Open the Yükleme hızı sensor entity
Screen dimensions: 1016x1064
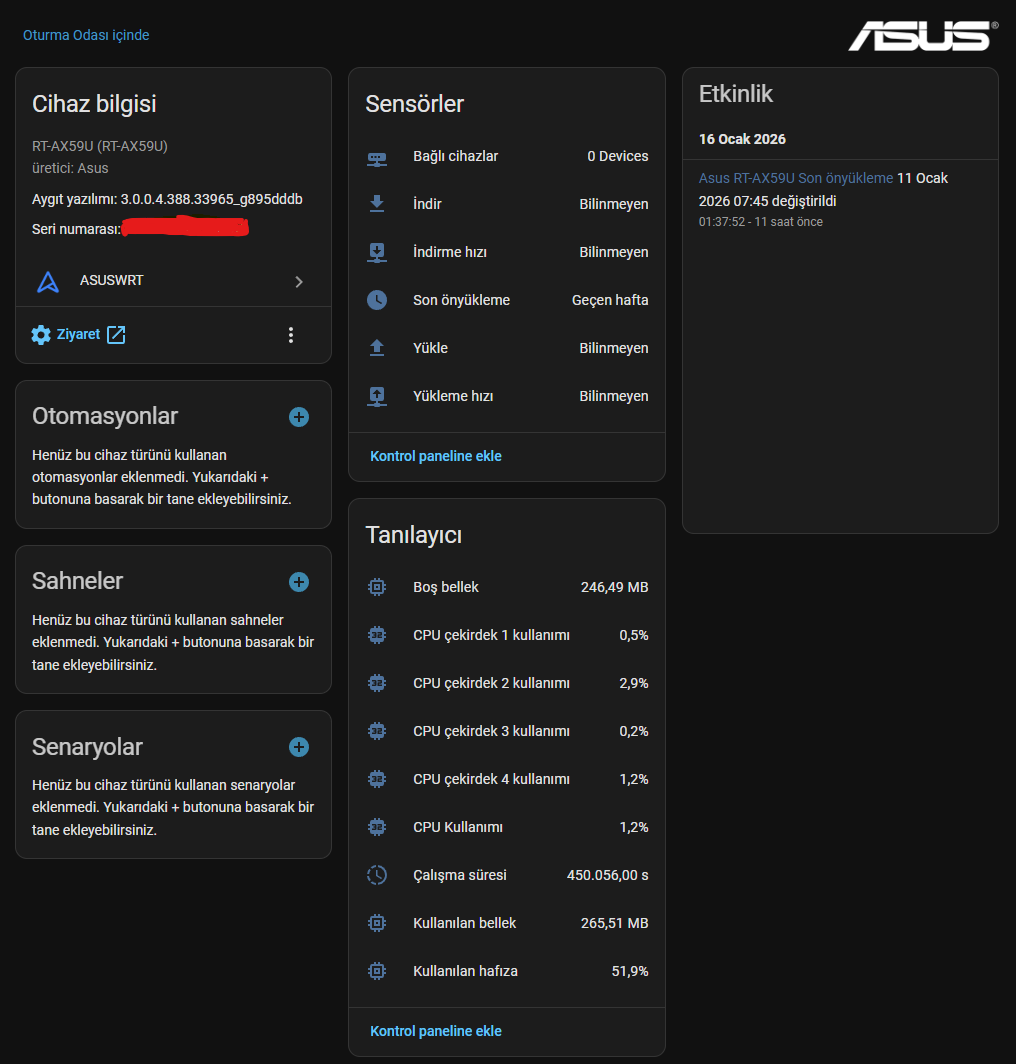point(507,396)
